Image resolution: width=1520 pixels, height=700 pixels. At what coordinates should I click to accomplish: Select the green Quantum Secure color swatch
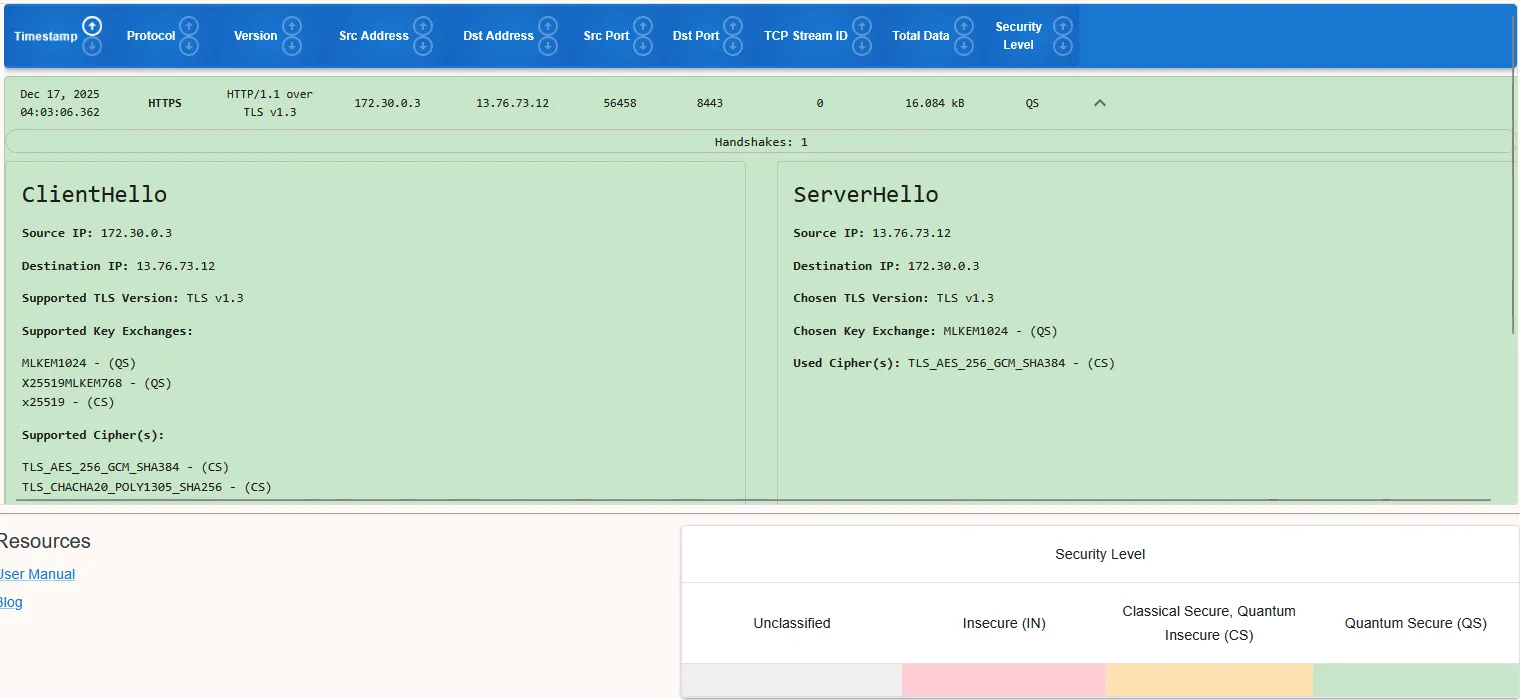point(1415,680)
